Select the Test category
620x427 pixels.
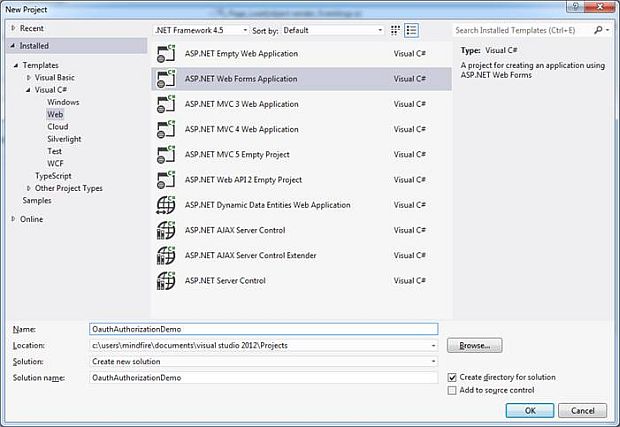coord(55,151)
